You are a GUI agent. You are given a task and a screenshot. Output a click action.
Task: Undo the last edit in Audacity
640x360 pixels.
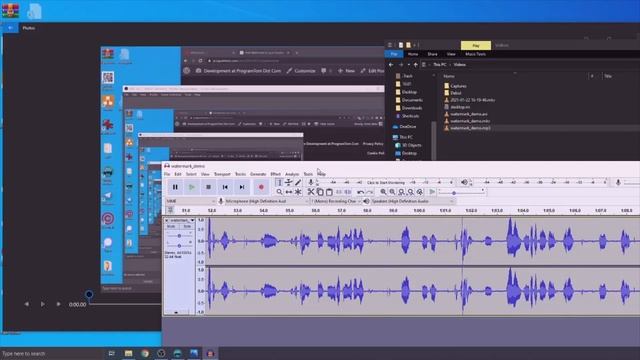[360, 192]
